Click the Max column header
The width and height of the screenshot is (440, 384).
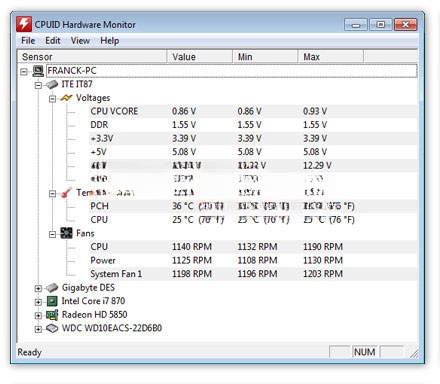pos(330,57)
